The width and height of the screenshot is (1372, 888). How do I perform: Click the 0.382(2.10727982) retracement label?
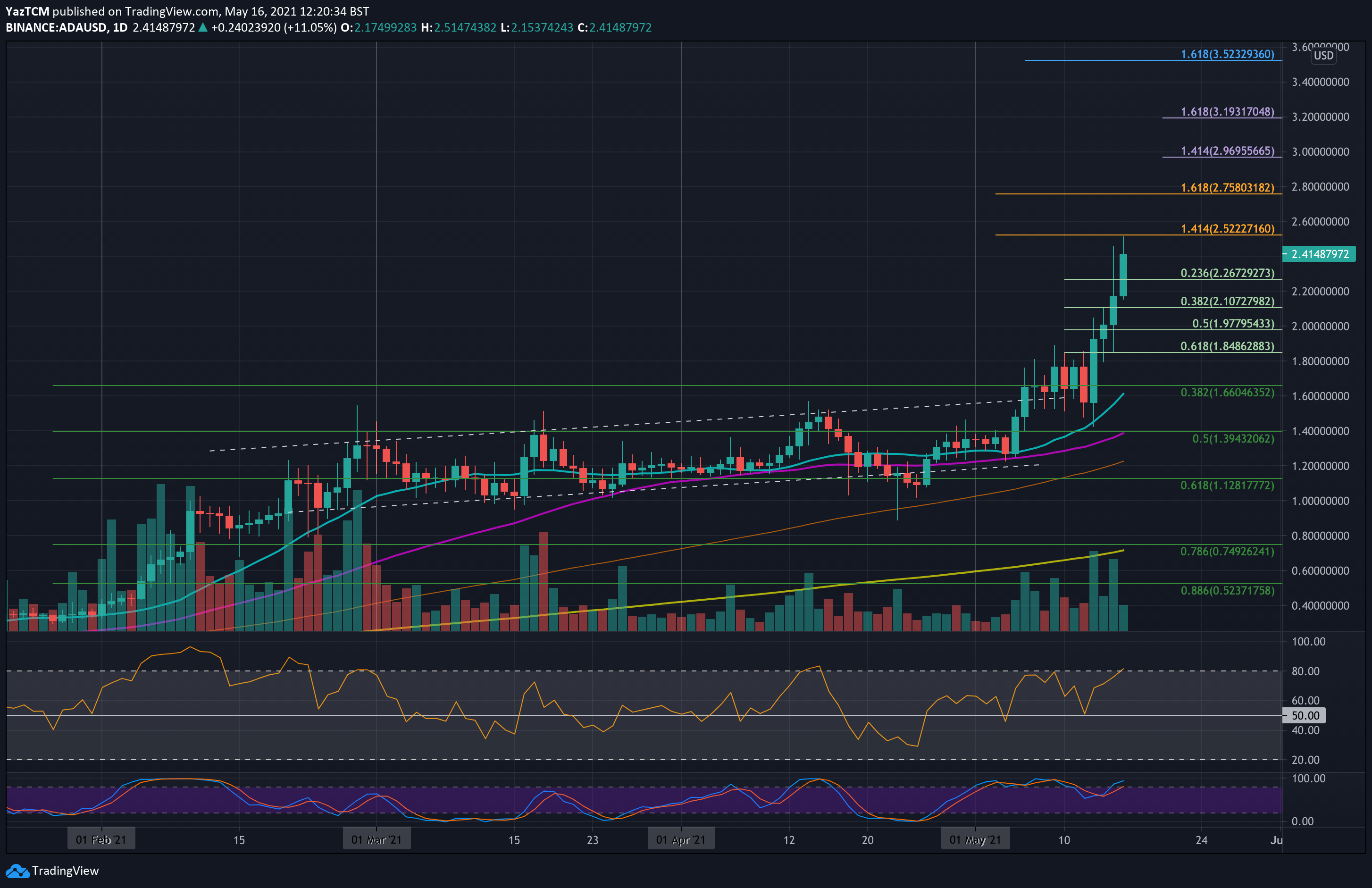click(x=1227, y=302)
